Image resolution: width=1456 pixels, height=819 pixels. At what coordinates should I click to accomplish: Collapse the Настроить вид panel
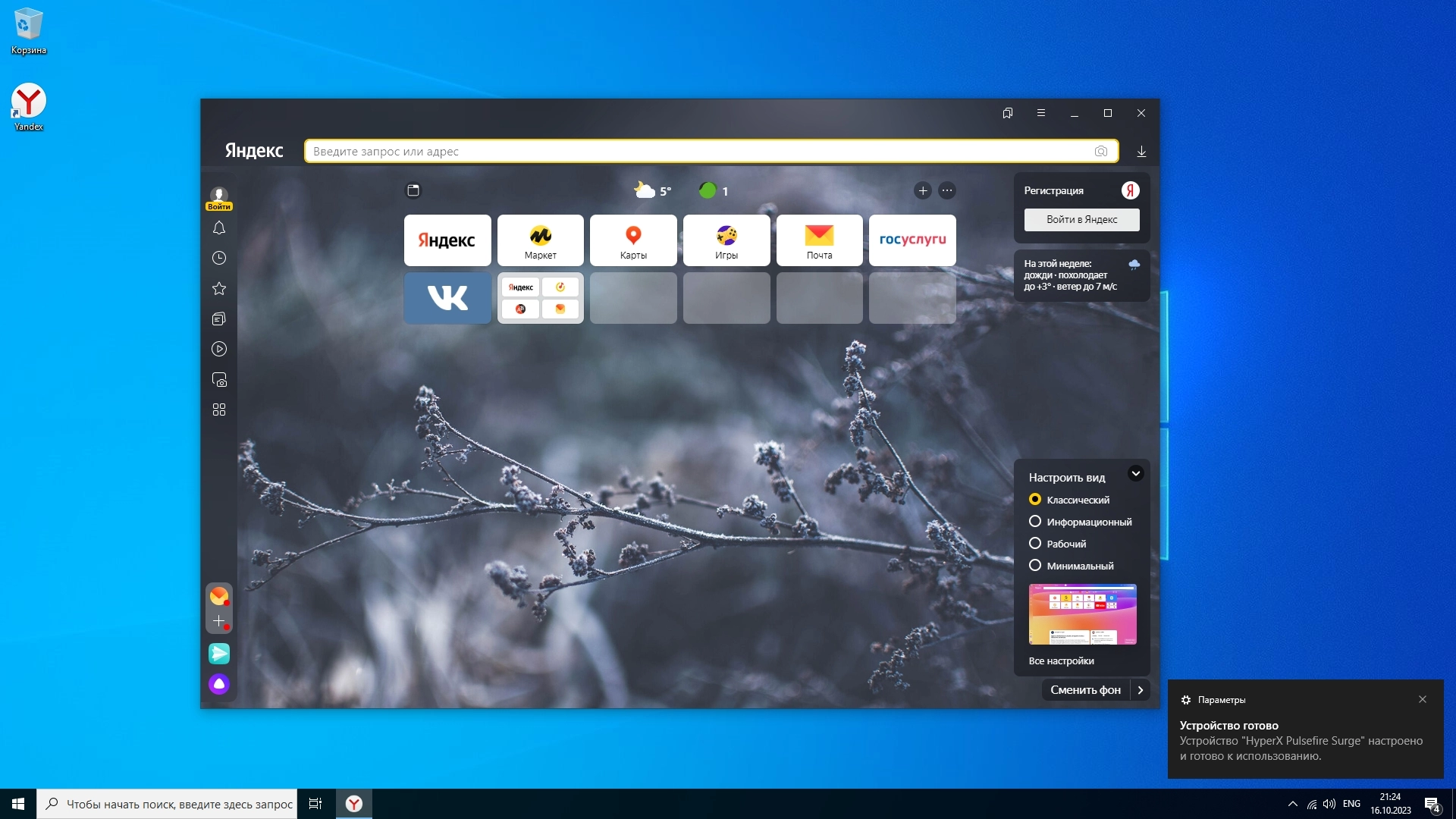[1135, 474]
